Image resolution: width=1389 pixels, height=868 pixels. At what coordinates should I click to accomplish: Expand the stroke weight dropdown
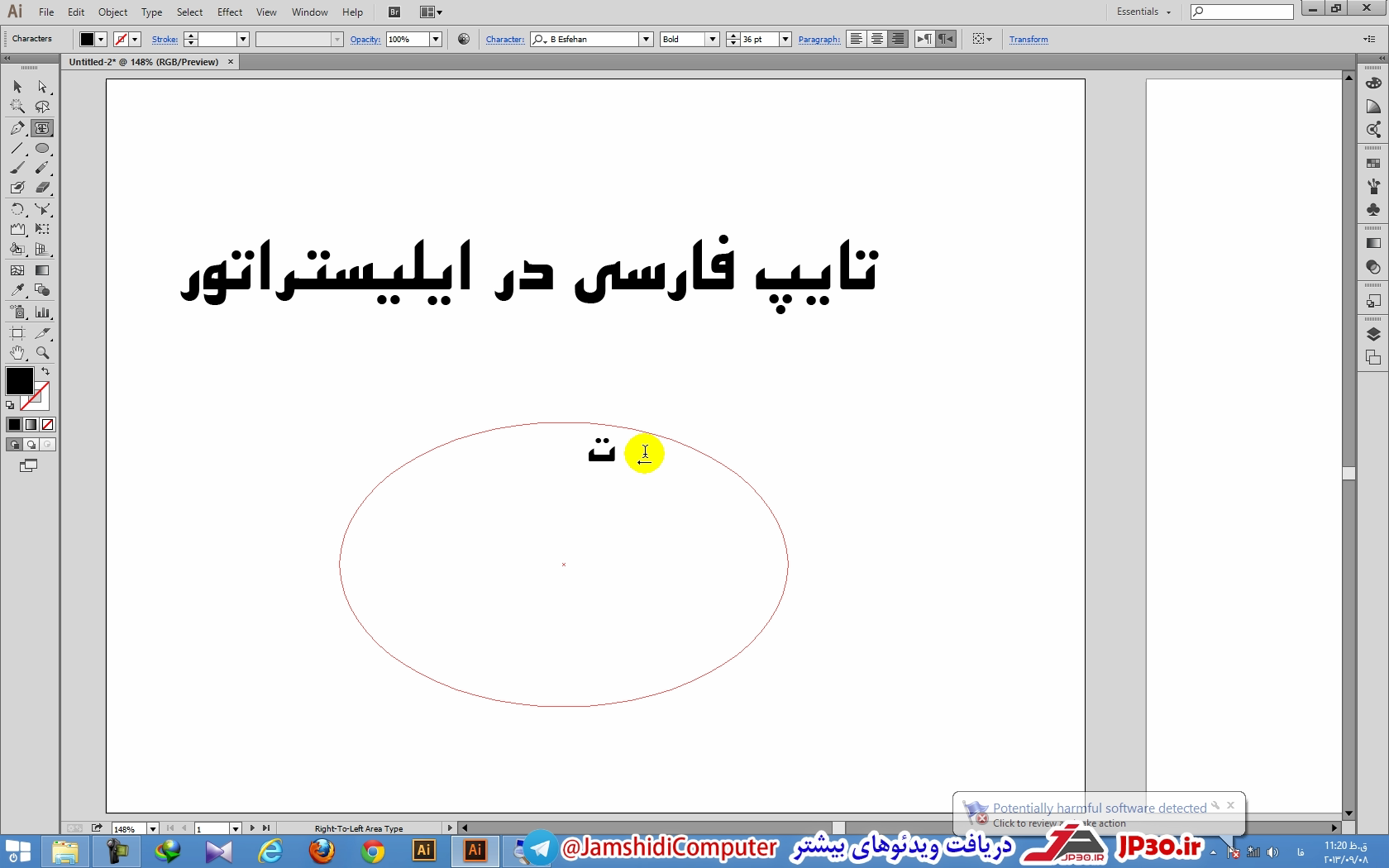243,39
